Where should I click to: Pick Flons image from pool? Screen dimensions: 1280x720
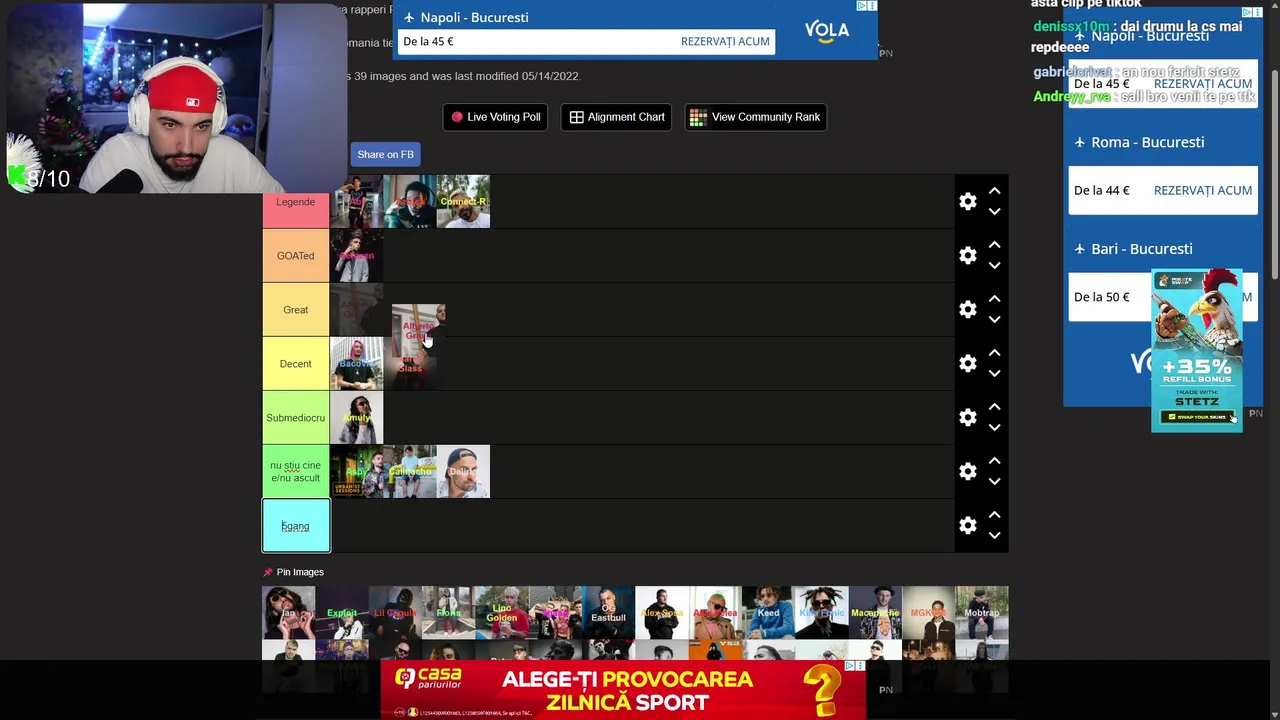coord(448,613)
